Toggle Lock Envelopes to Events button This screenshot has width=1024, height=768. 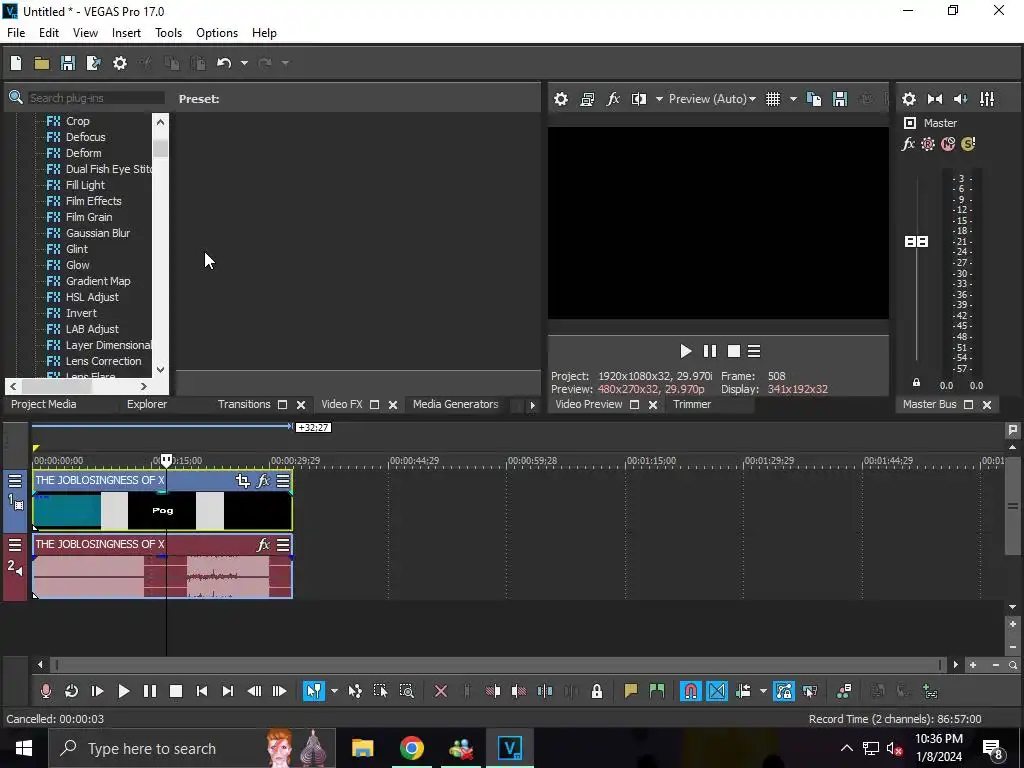pos(784,691)
